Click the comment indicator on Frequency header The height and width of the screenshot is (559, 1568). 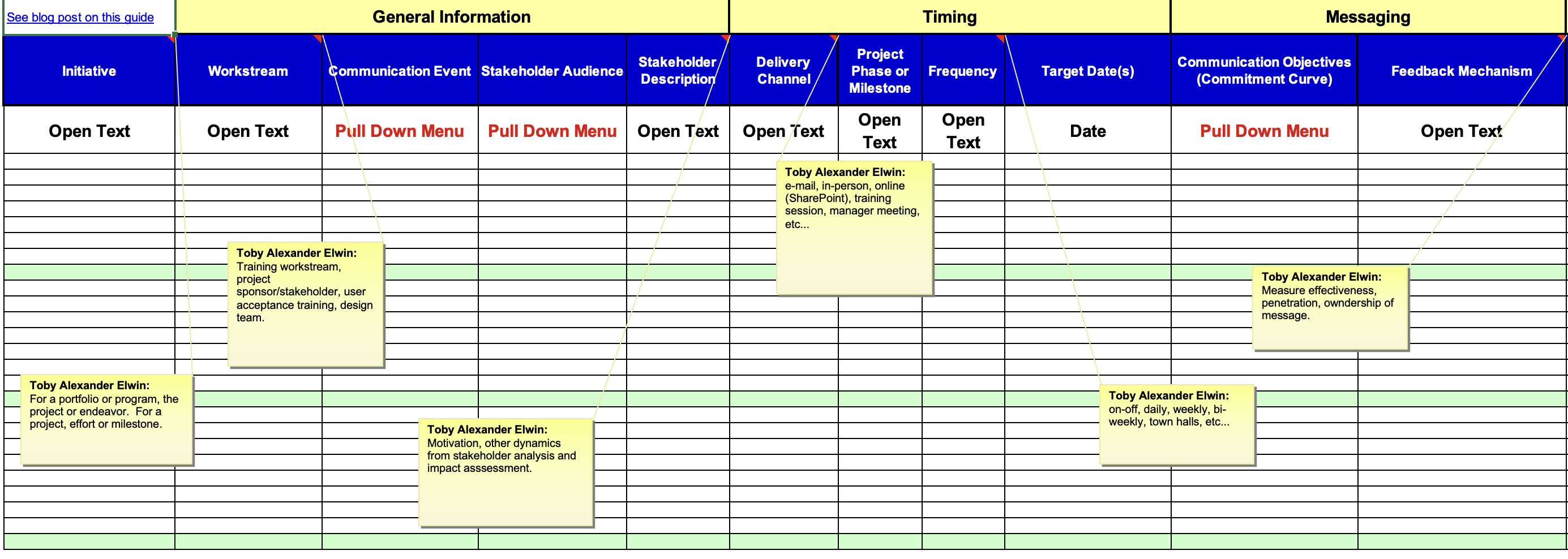[x=1000, y=39]
